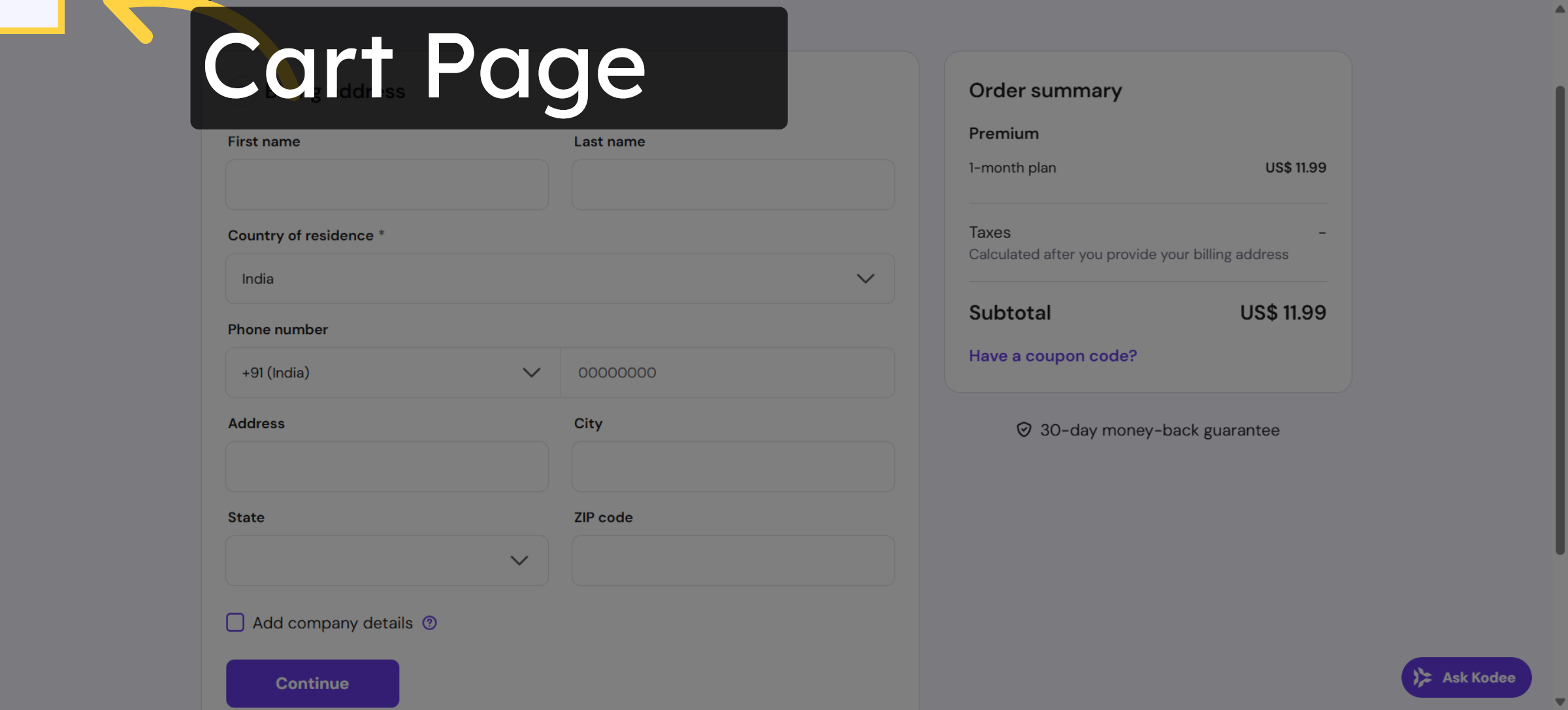This screenshot has height=710, width=1568.
Task: Click the First name input field
Action: 387,184
